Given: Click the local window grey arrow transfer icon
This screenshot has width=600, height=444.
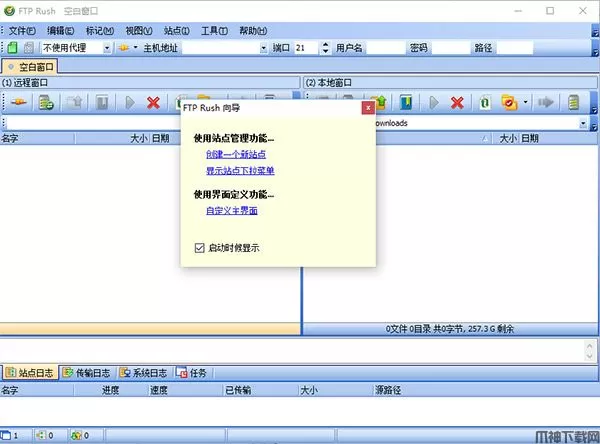Looking at the screenshot, I should [x=546, y=102].
